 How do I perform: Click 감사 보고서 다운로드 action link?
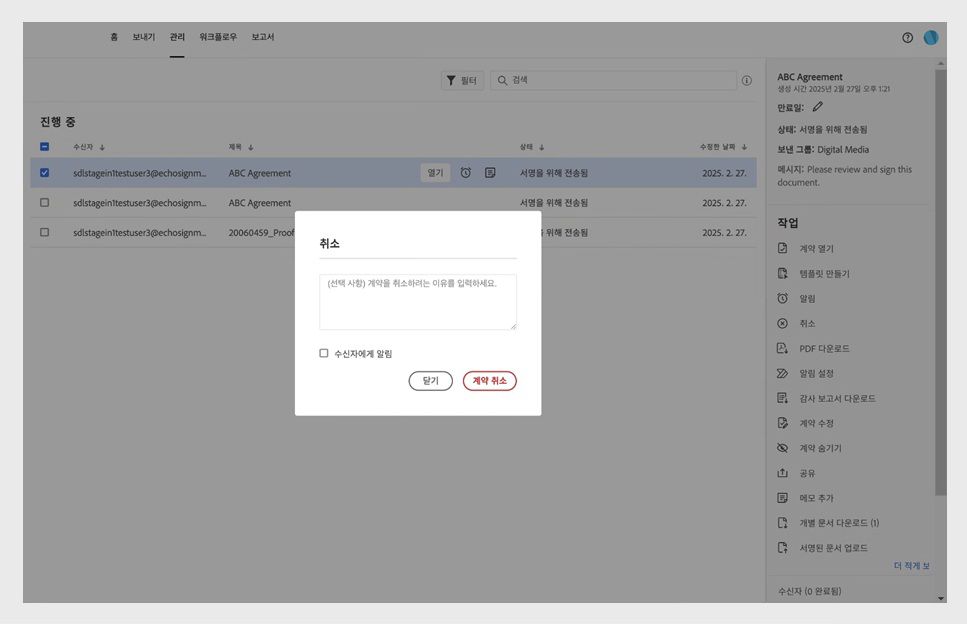tap(837, 398)
